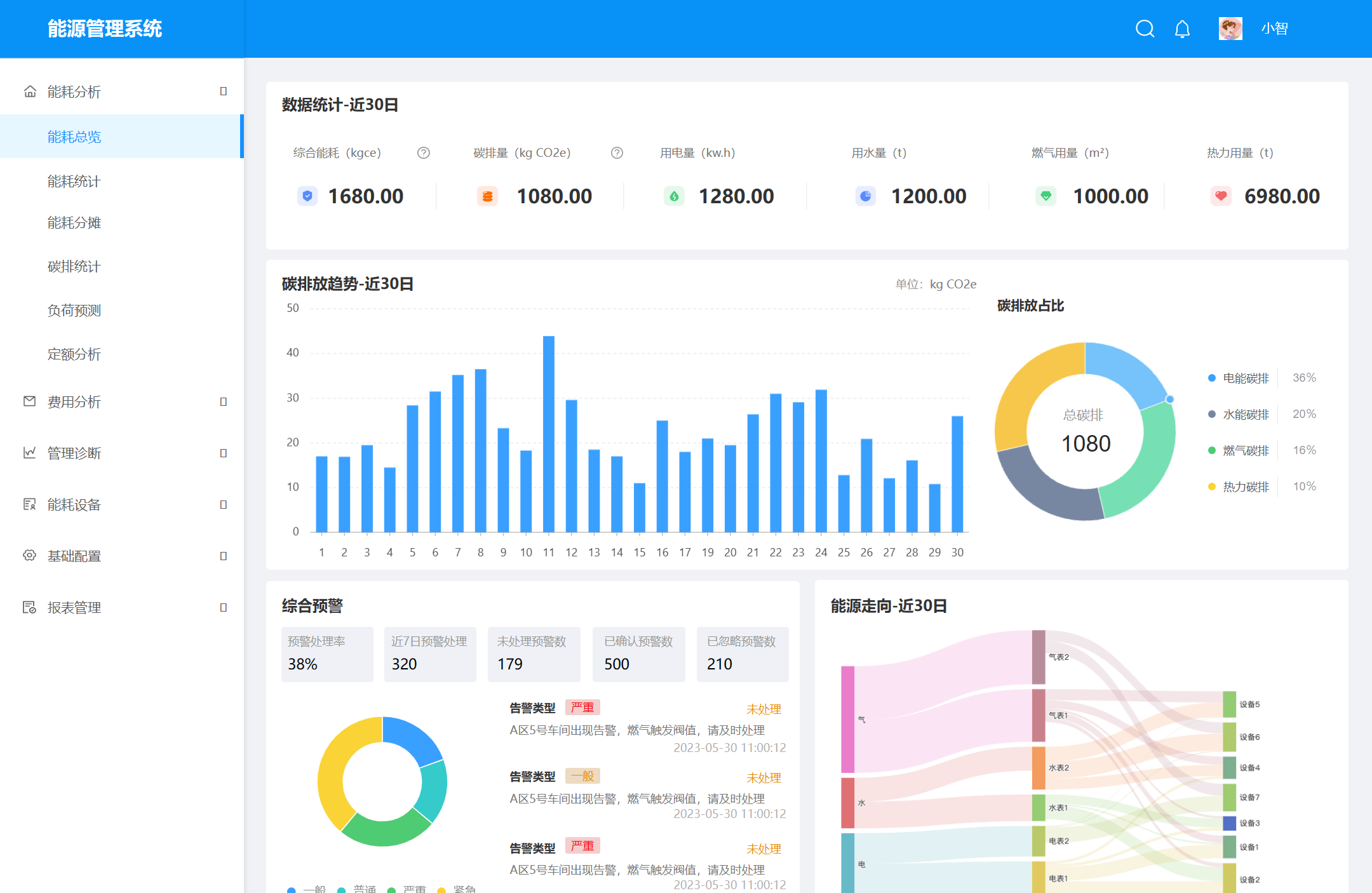Expand the 管理诊断 menu arrow
This screenshot has width=1372, height=893.
(223, 453)
